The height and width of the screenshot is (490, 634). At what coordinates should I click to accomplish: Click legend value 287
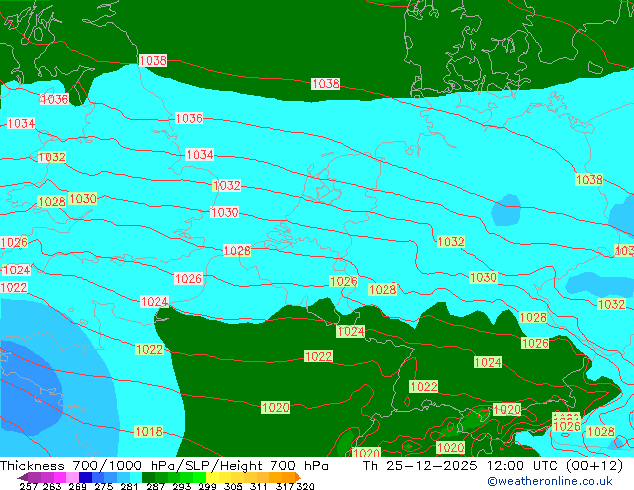click(155, 486)
